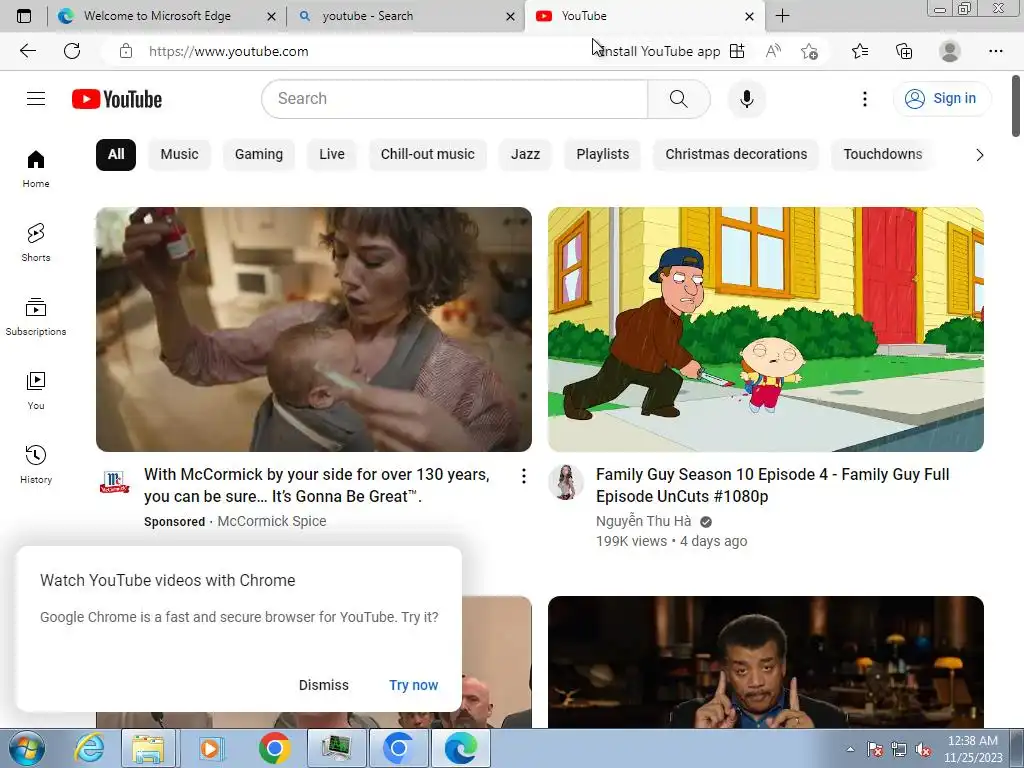Open Windows Explorer folder in taskbar
Screen dimensions: 1024x768
(x=148, y=748)
